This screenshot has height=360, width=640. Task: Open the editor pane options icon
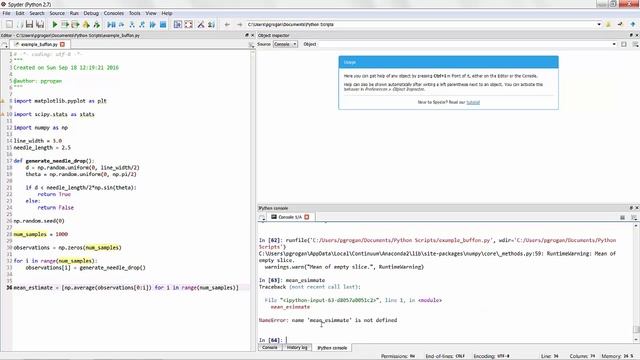251,44
